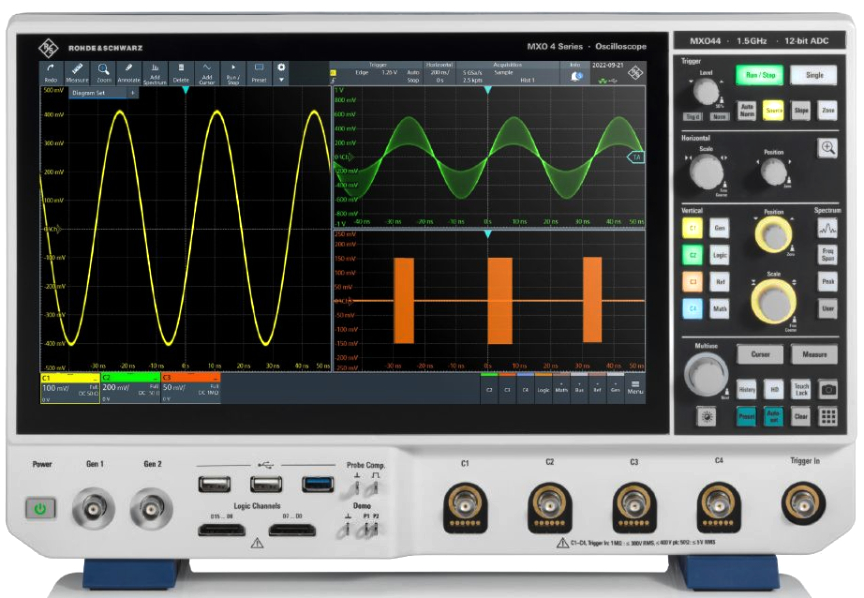
Task: Open Gen from the bottom signal bar
Action: [x=615, y=388]
